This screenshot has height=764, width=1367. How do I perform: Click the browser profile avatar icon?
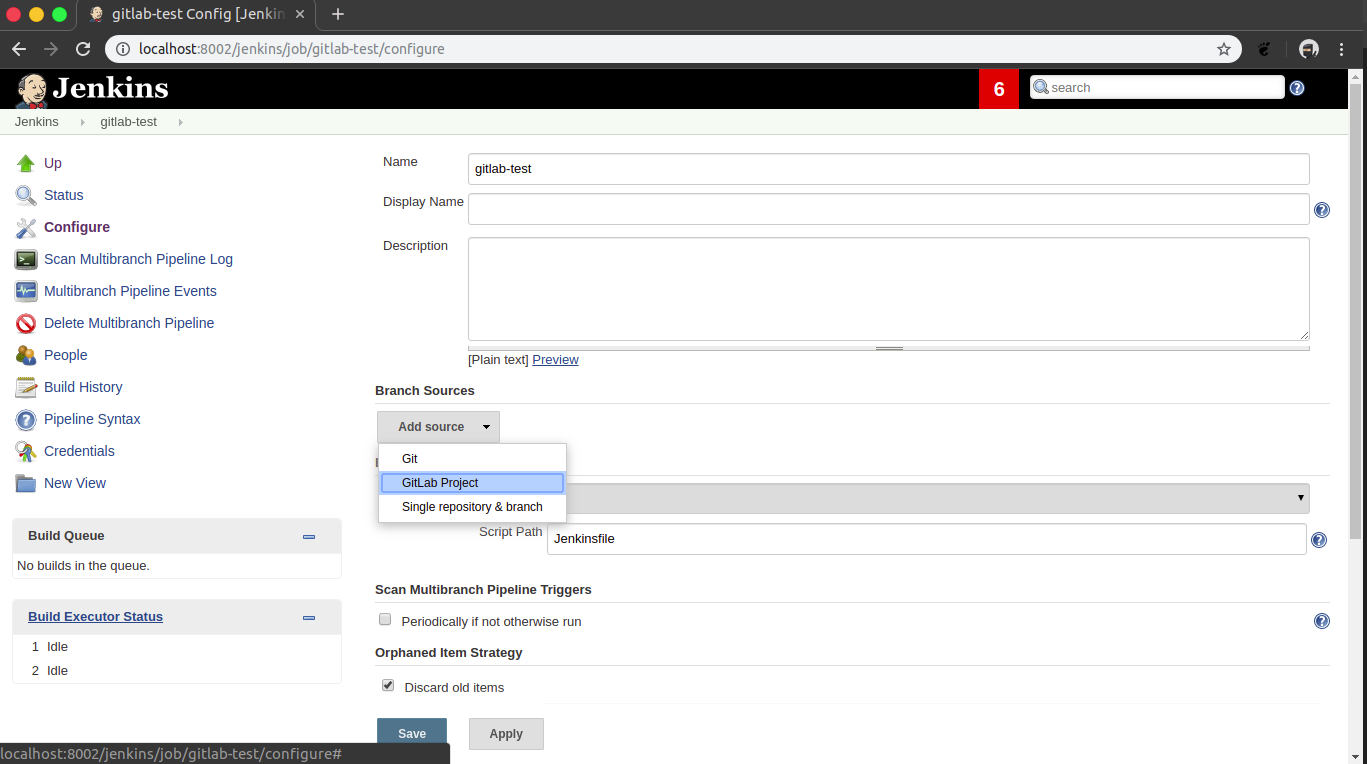coord(1308,48)
